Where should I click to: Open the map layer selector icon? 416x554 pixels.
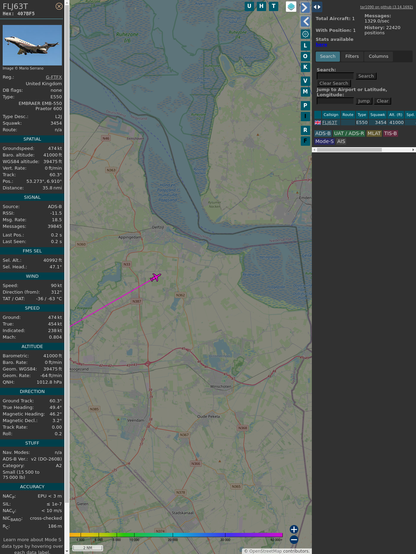click(291, 6)
